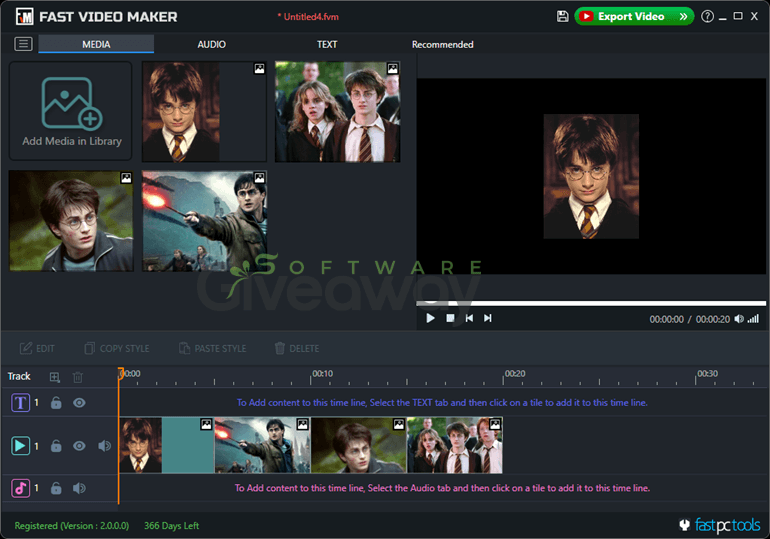Screen dimensions: 770x539
Task: Click the 00:30 mark on the timeline ruler
Action: point(707,374)
